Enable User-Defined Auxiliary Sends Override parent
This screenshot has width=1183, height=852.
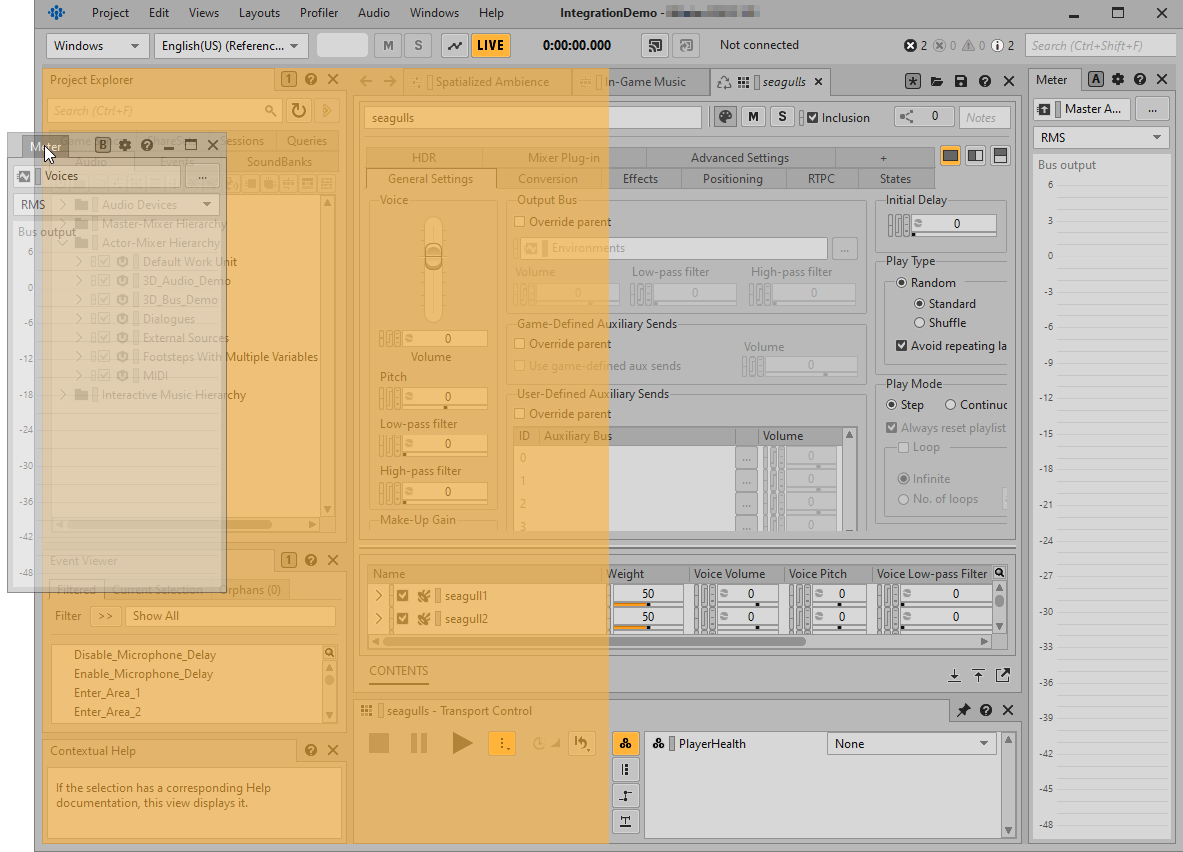tap(519, 414)
